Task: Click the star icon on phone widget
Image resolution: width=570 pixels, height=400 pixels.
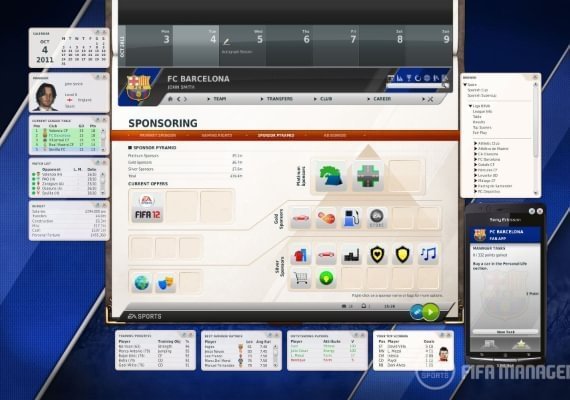Action: 521,344
